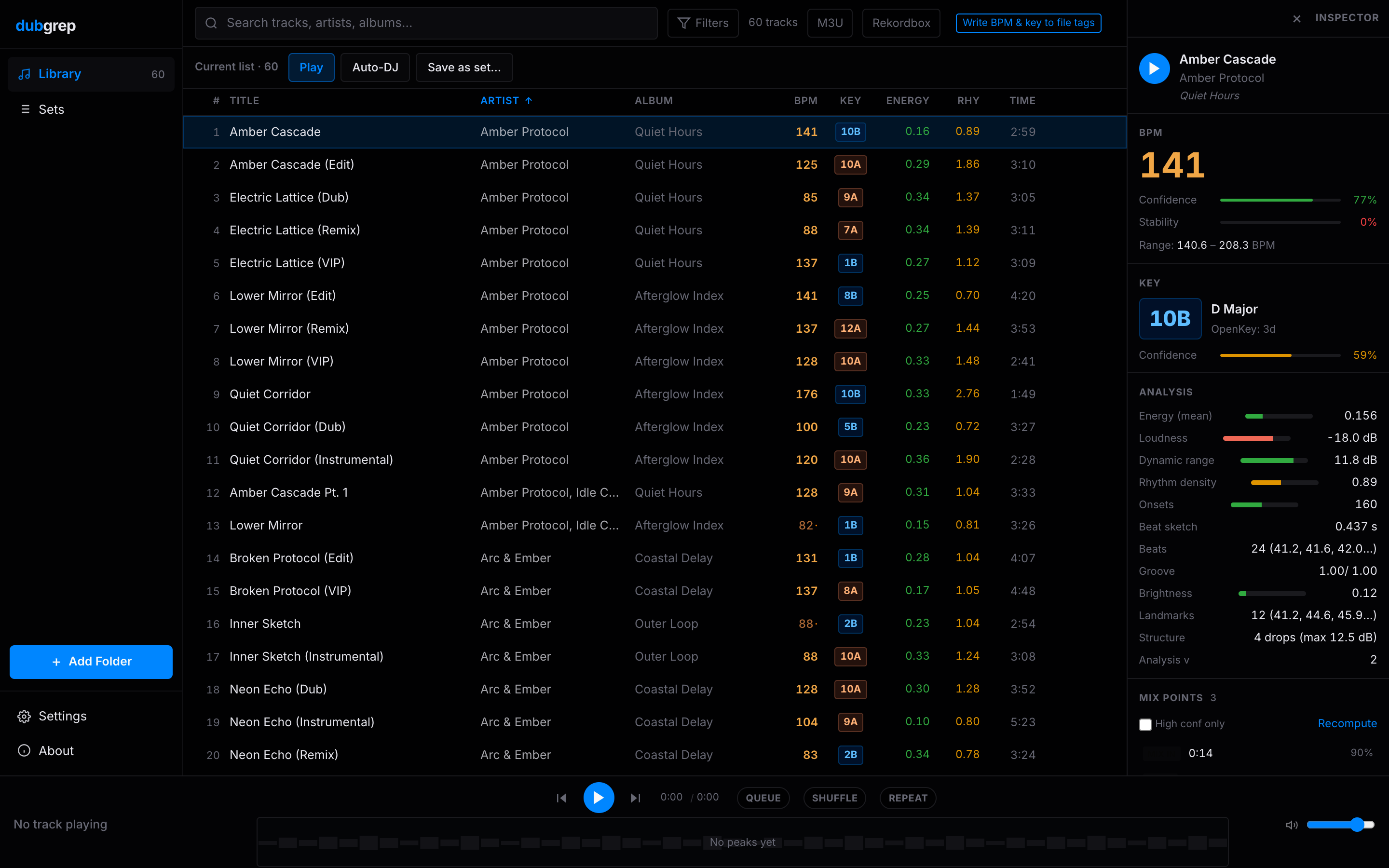Mute using the volume speaker icon
This screenshot has height=868, width=1389.
pos(1292,825)
